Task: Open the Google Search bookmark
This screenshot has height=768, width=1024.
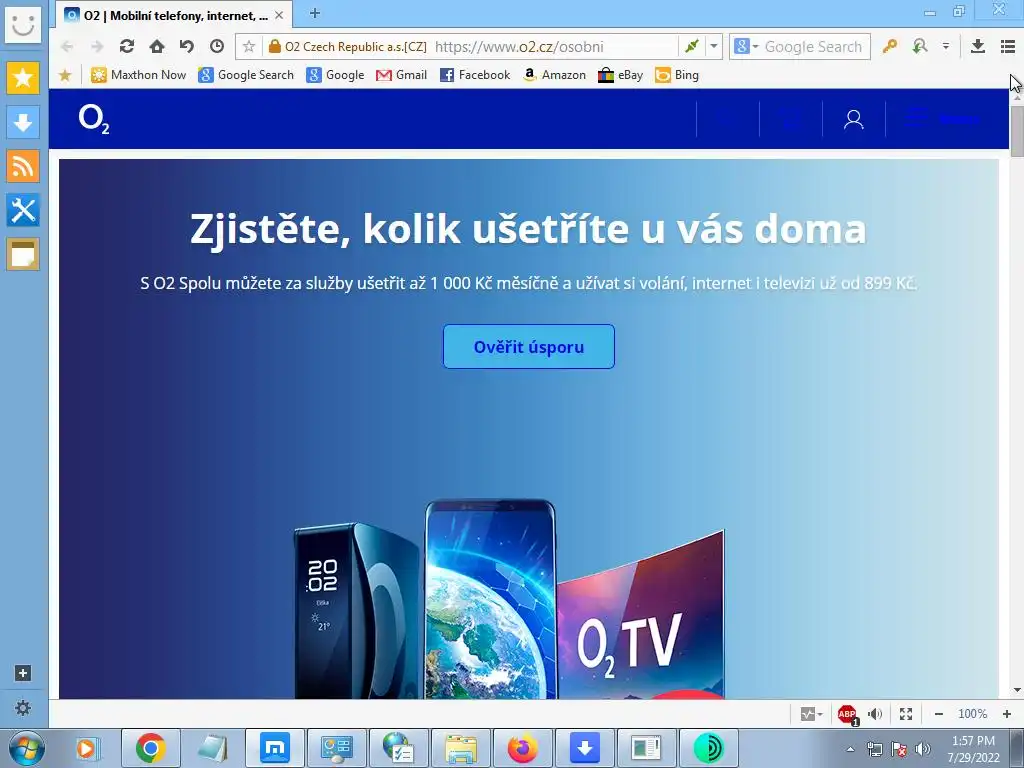Action: [246, 75]
